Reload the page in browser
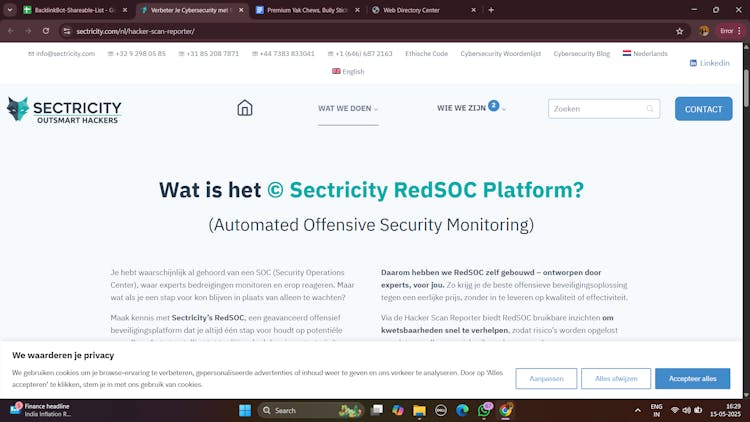The image size is (750, 422). tap(46, 31)
